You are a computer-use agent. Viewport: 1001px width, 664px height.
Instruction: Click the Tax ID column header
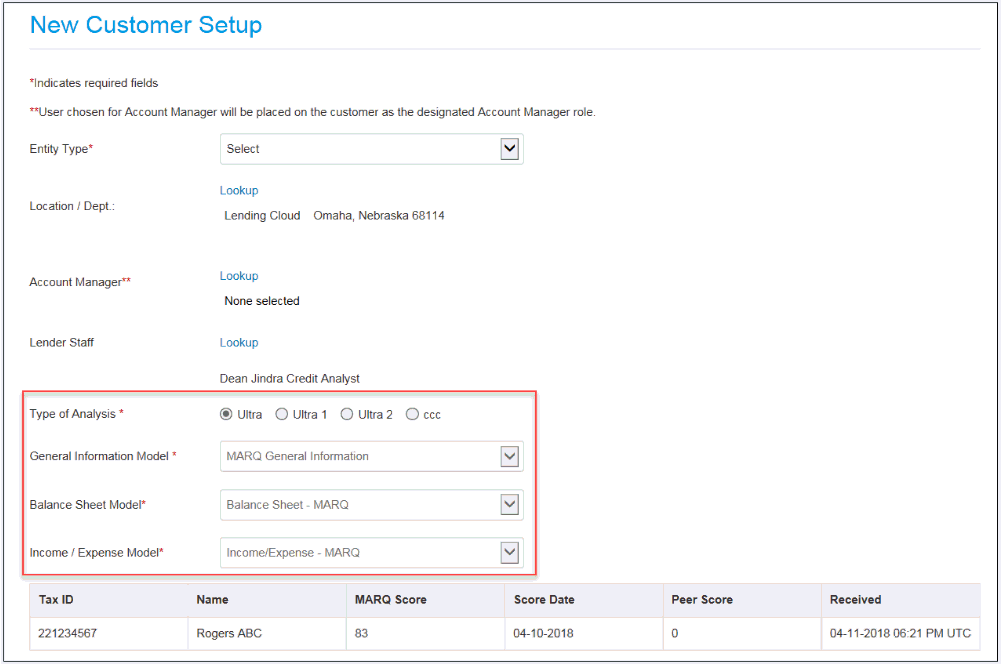pyautogui.click(x=57, y=599)
